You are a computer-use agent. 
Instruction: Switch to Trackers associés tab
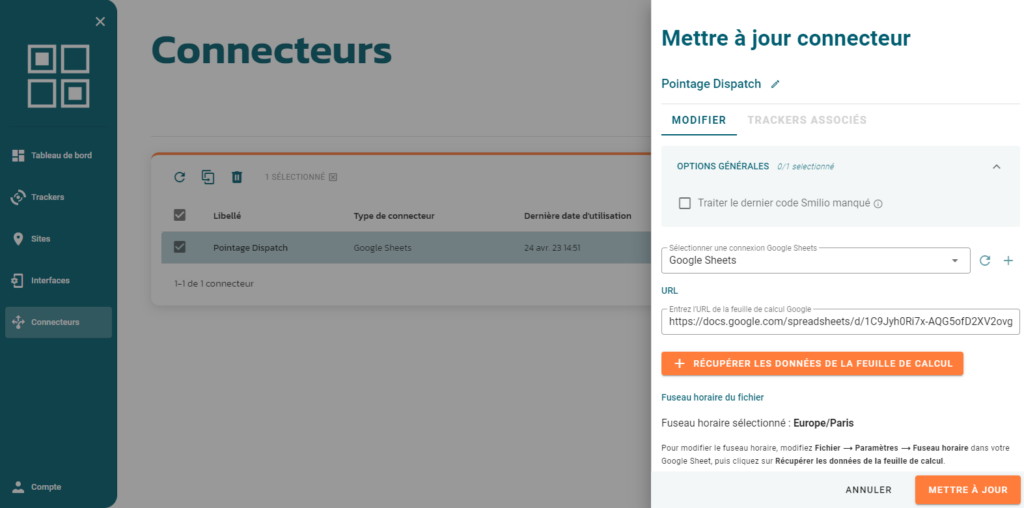pyautogui.click(x=807, y=120)
